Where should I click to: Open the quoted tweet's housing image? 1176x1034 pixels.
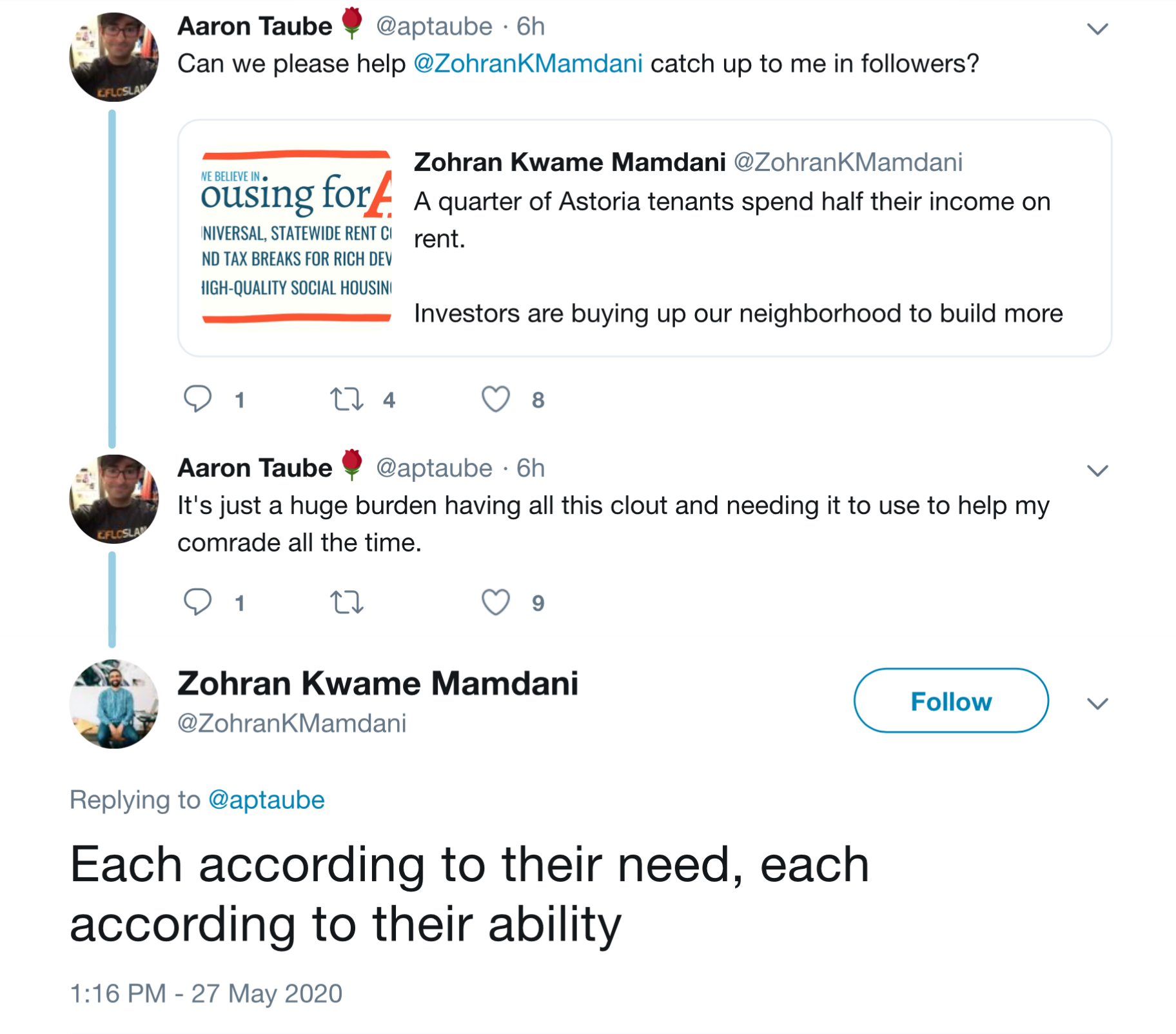[297, 237]
